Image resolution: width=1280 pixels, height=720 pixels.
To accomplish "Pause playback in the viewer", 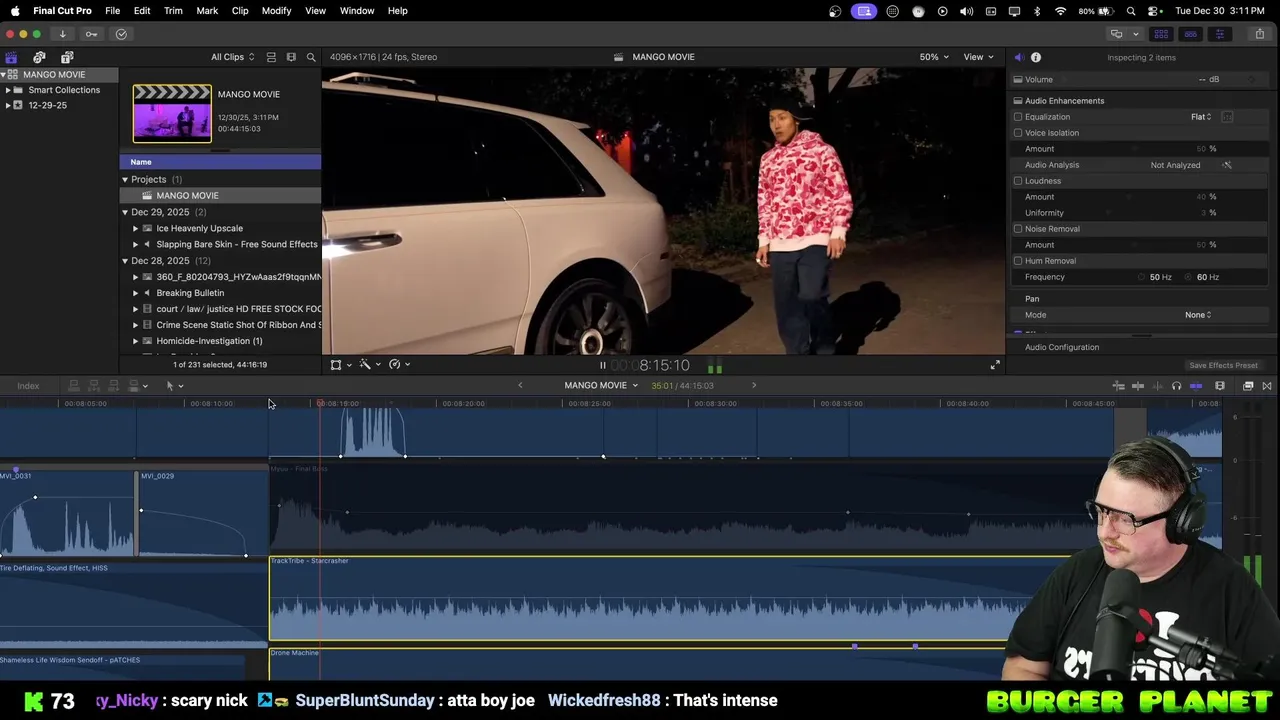I will (x=602, y=366).
